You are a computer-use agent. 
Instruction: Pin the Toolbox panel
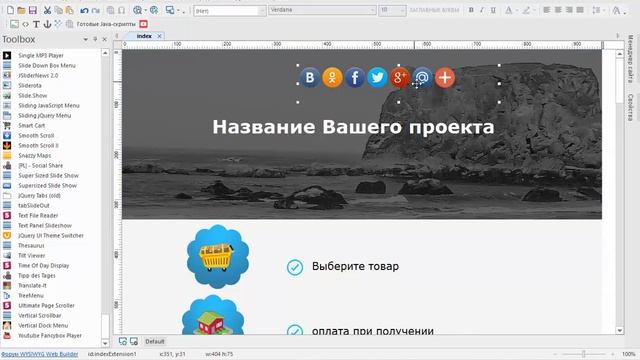[x=95, y=39]
